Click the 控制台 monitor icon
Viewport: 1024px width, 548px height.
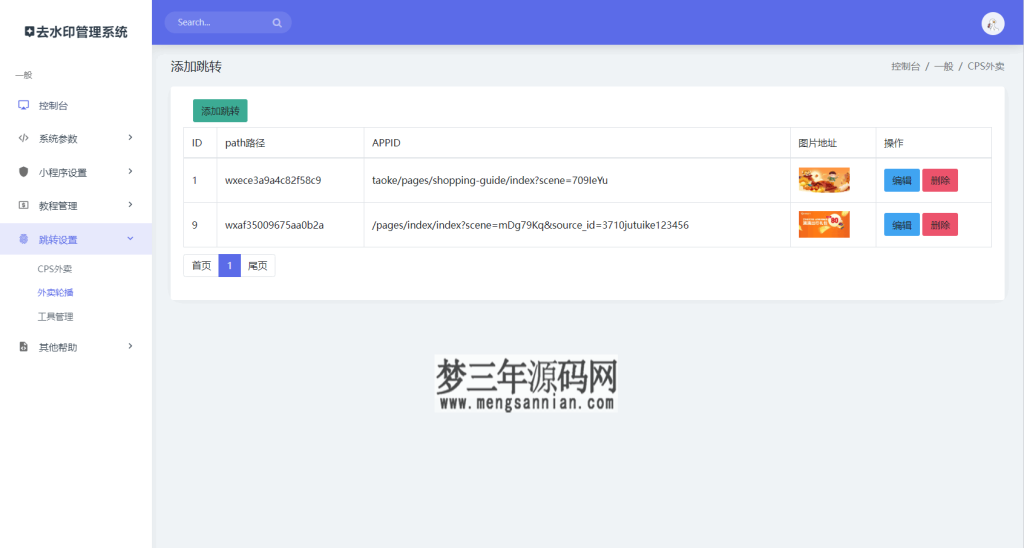tap(24, 105)
